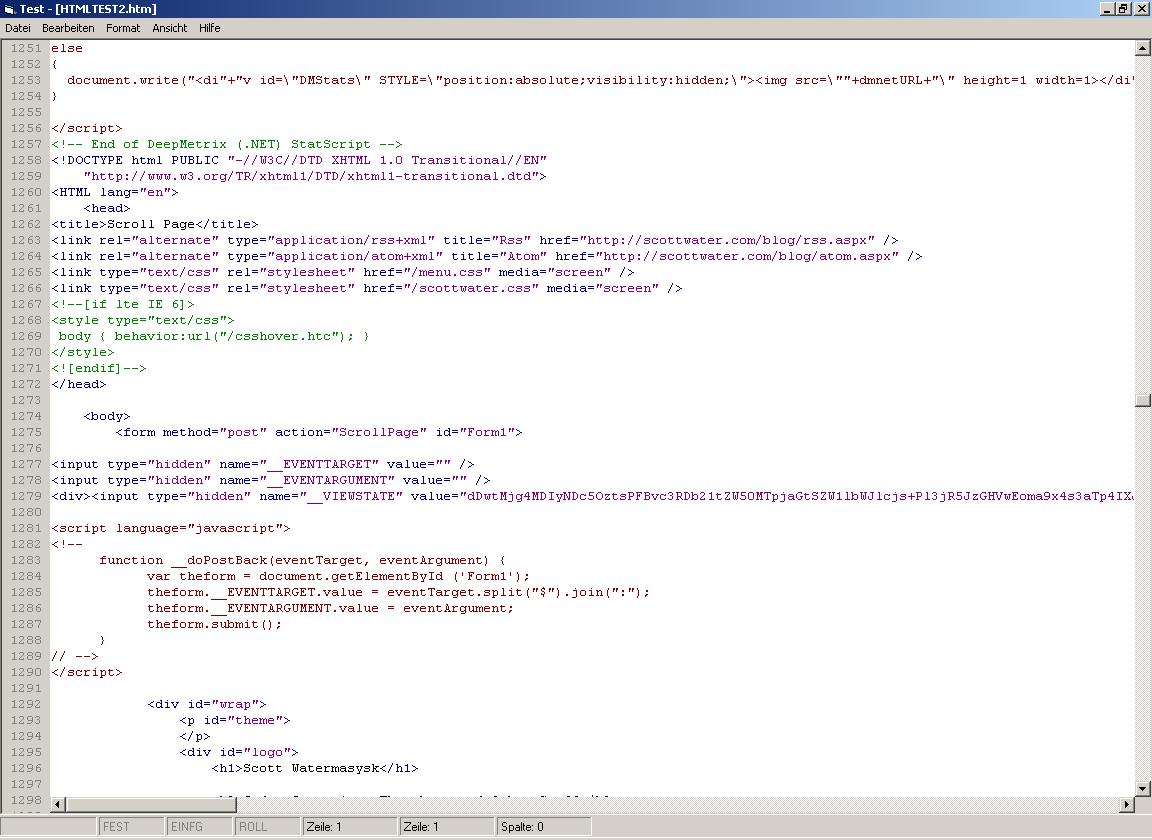The height and width of the screenshot is (840, 1152).
Task: Click the '<!--[if lte IE 6]>' line
Action: 123,304
